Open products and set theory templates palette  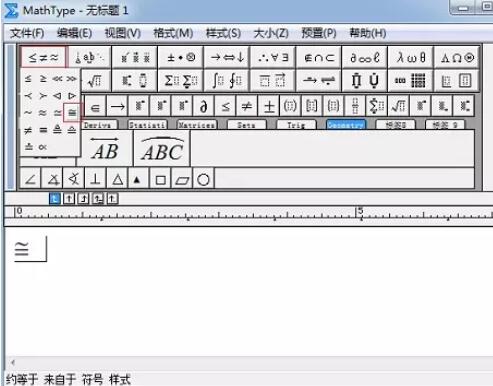coord(365,80)
